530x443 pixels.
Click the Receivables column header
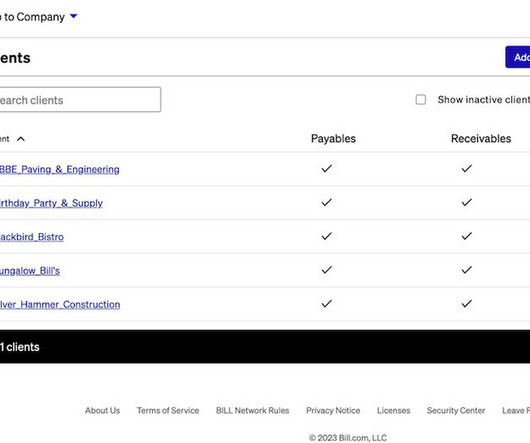point(481,139)
